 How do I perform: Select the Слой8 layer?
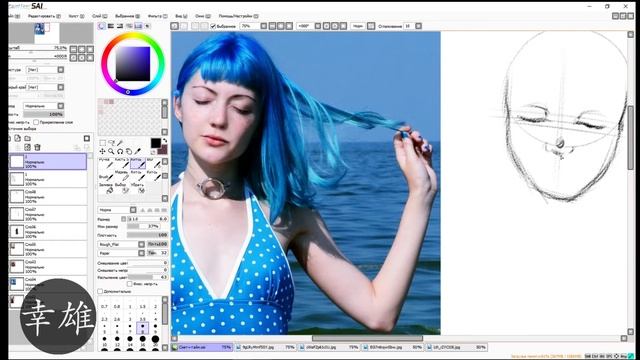coord(48,197)
